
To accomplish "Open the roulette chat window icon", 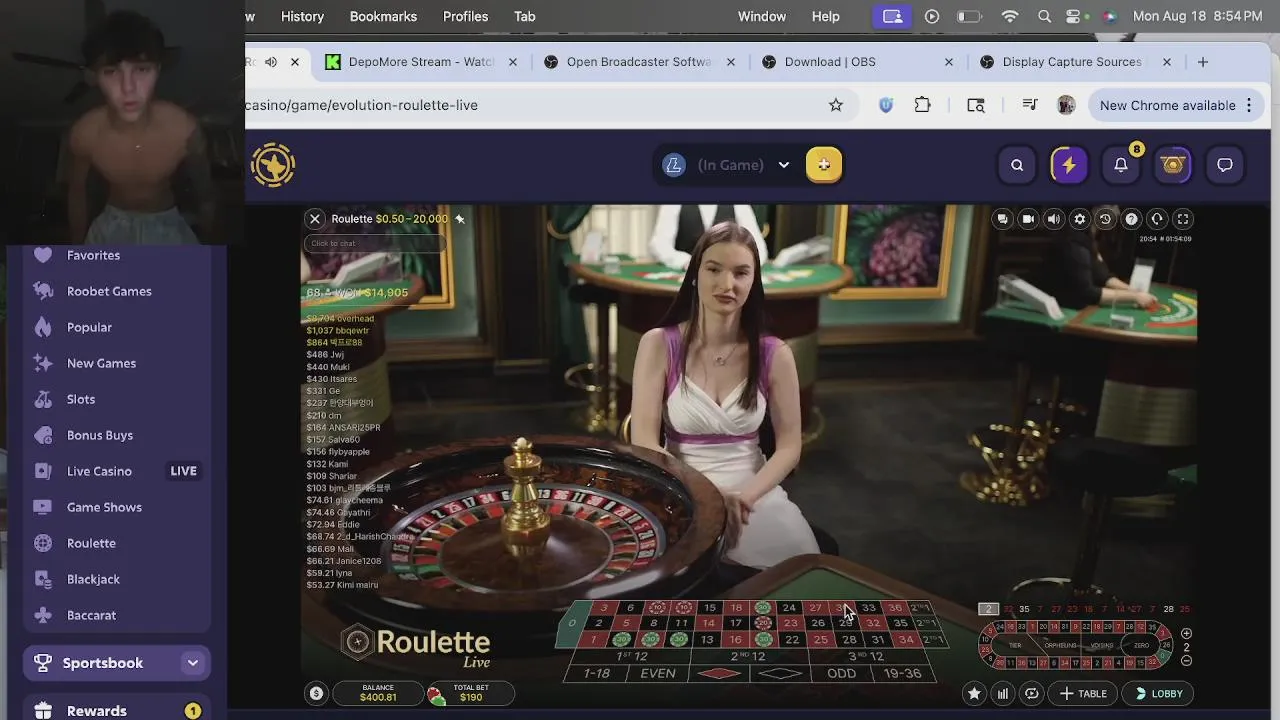I will [1002, 219].
